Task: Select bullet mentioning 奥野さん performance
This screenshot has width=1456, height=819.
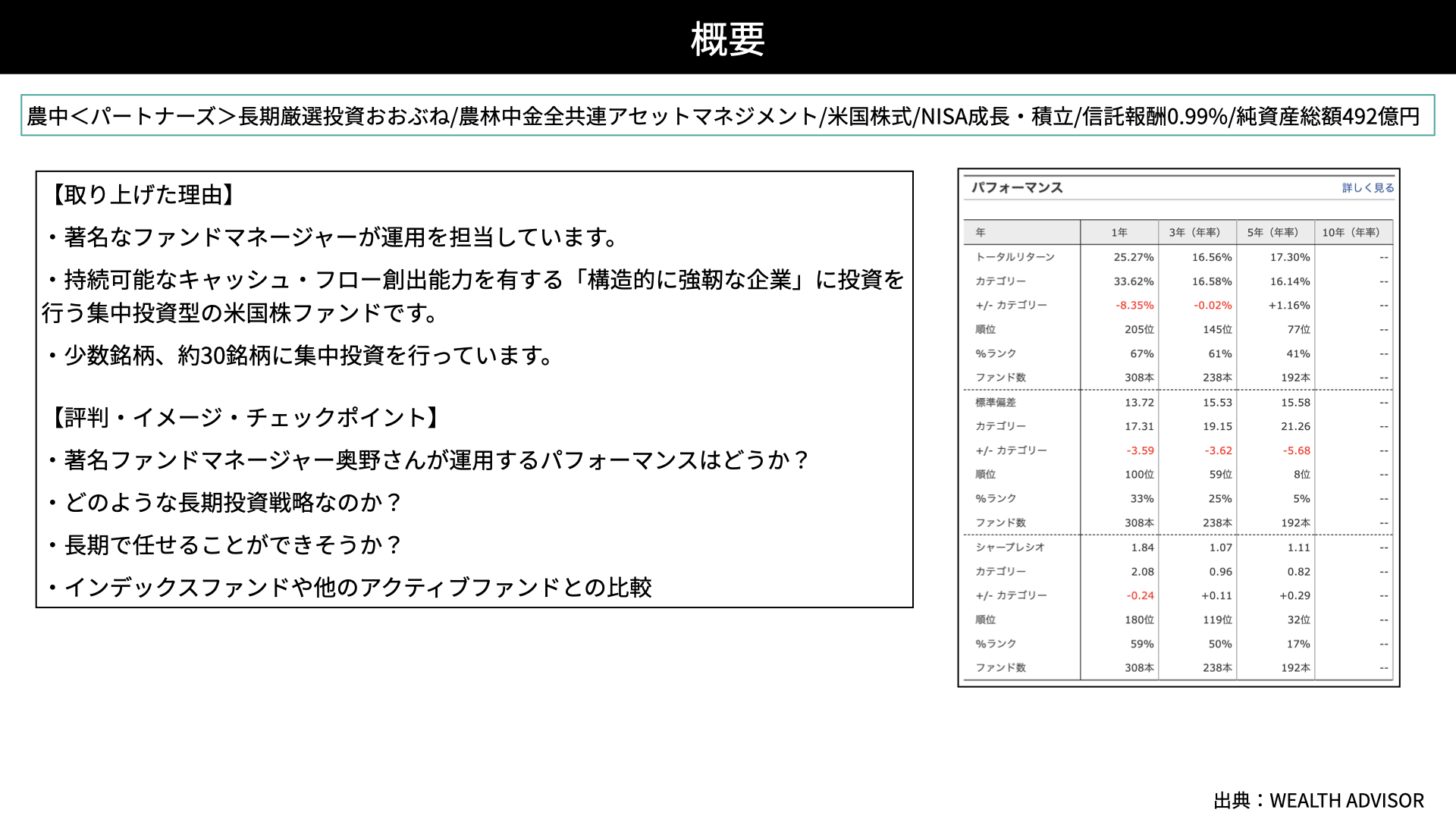Action: coord(428,460)
